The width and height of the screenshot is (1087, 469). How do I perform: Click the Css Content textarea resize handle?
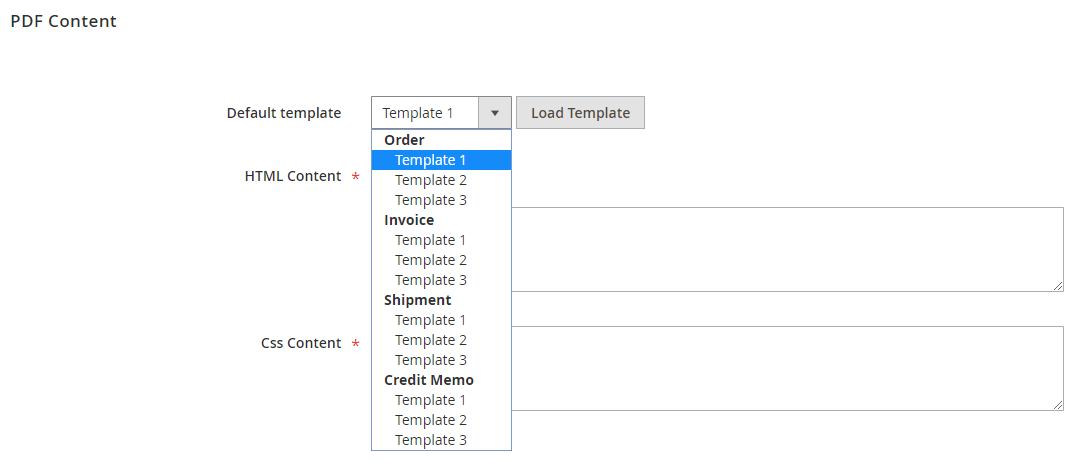1059,405
